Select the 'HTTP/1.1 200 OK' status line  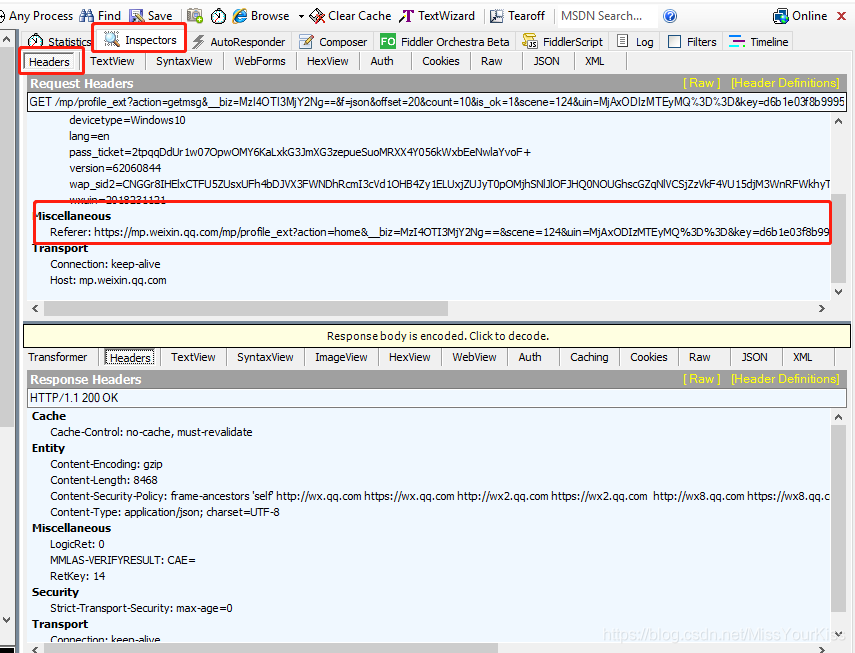pyautogui.click(x=437, y=398)
